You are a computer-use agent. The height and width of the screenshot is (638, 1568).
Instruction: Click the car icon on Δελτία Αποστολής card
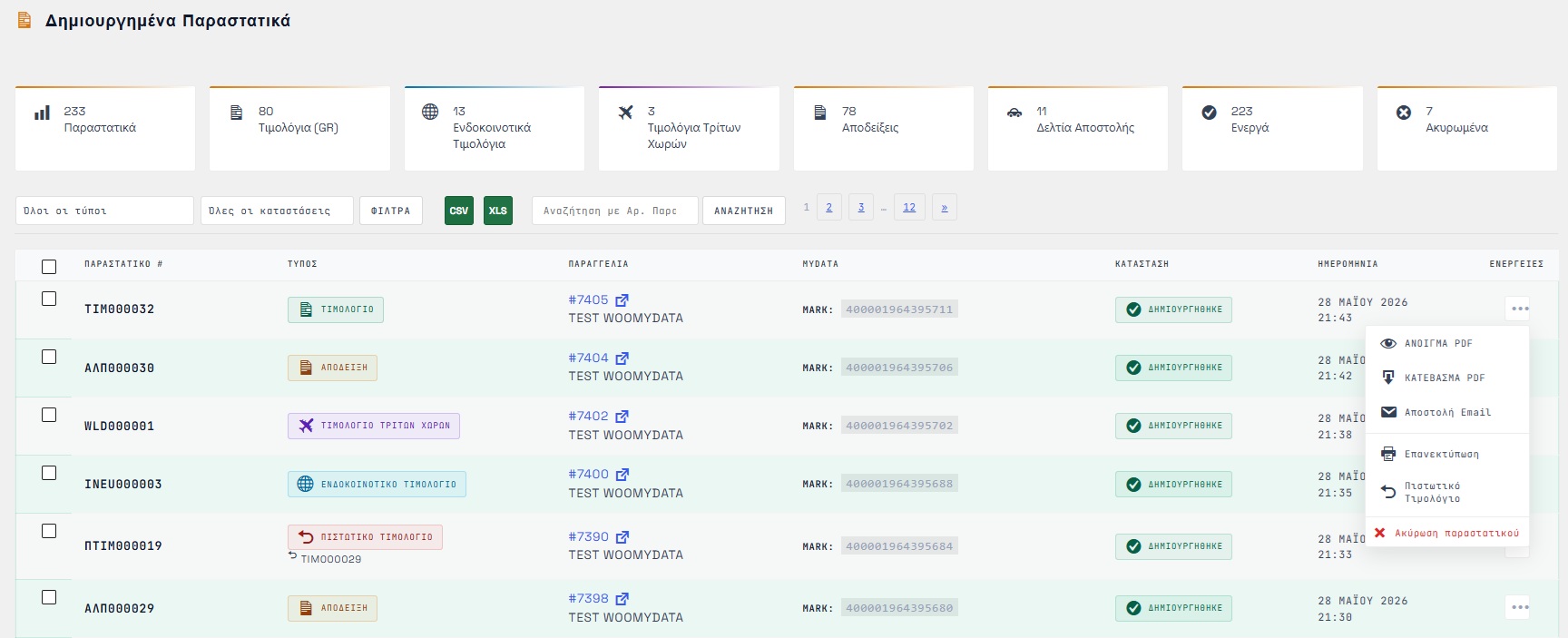point(1014,113)
